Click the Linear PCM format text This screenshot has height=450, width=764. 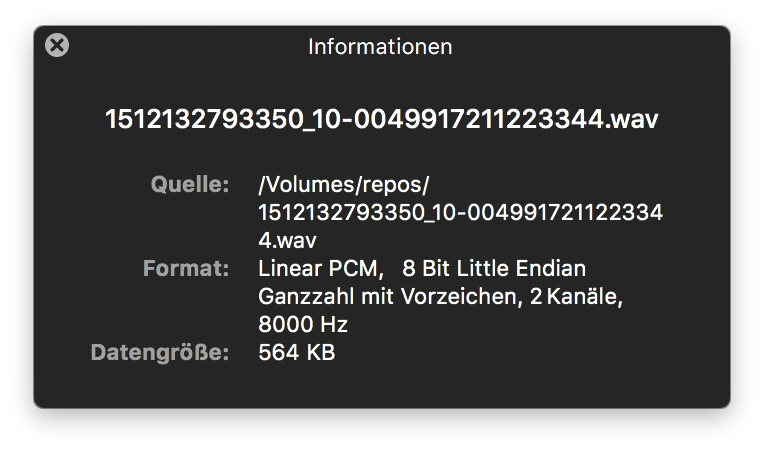(x=321, y=269)
